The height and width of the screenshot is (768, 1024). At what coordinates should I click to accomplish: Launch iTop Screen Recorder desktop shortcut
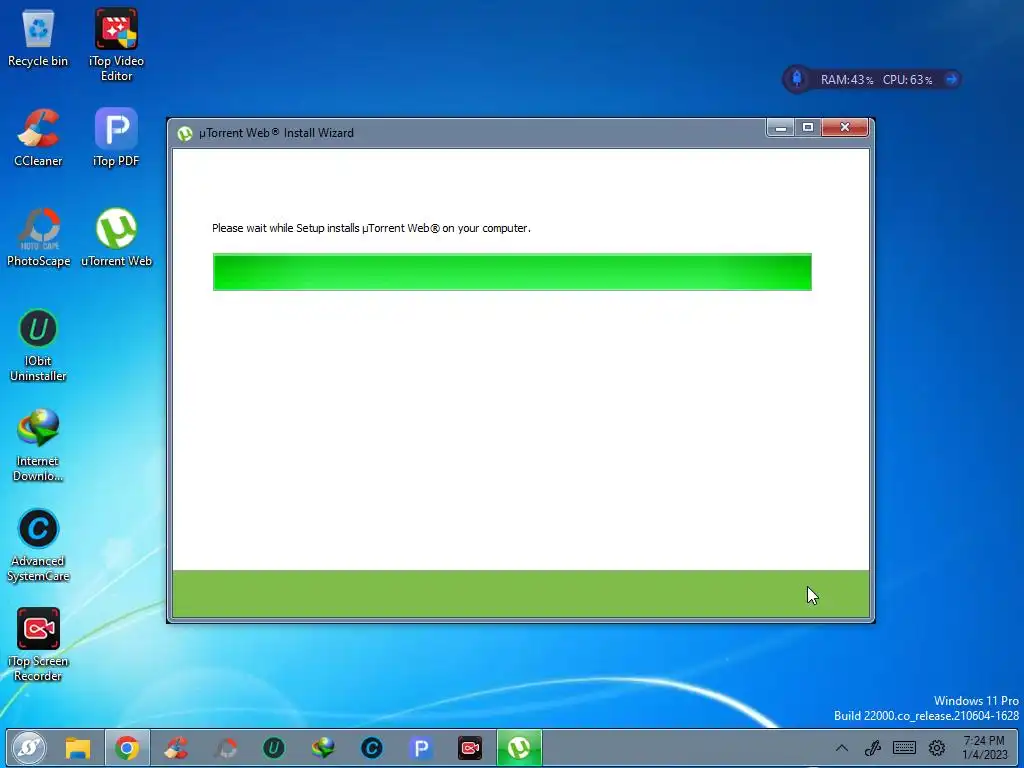pyautogui.click(x=38, y=645)
